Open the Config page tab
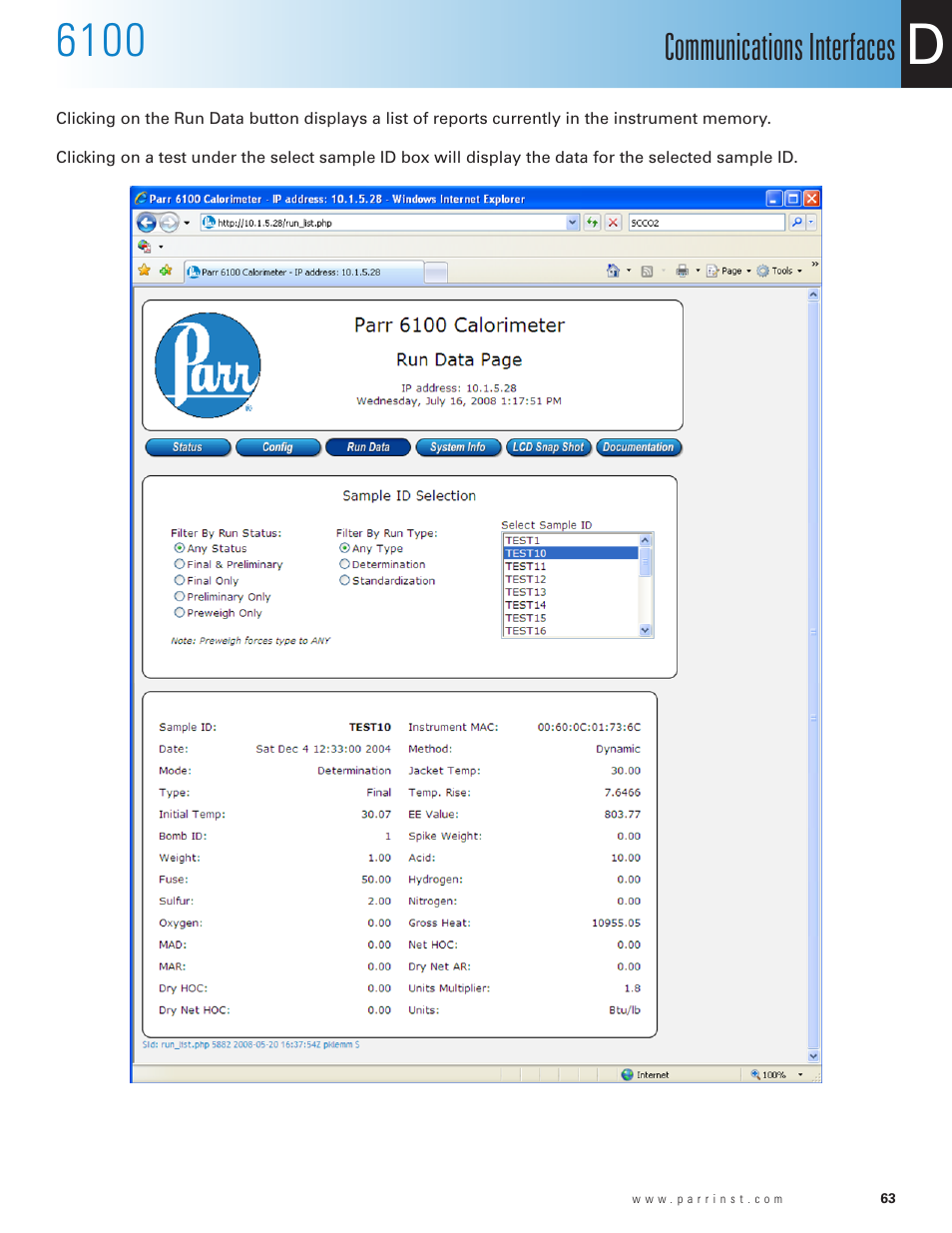952x1233 pixels. coord(277,447)
